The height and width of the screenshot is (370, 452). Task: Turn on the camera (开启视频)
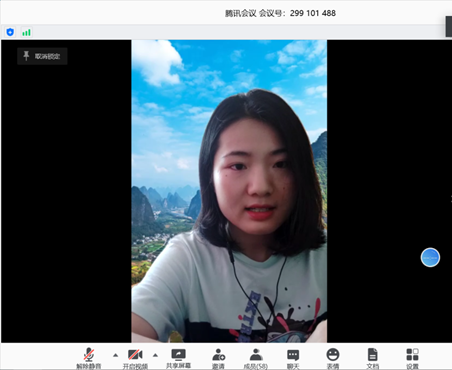[135, 358]
